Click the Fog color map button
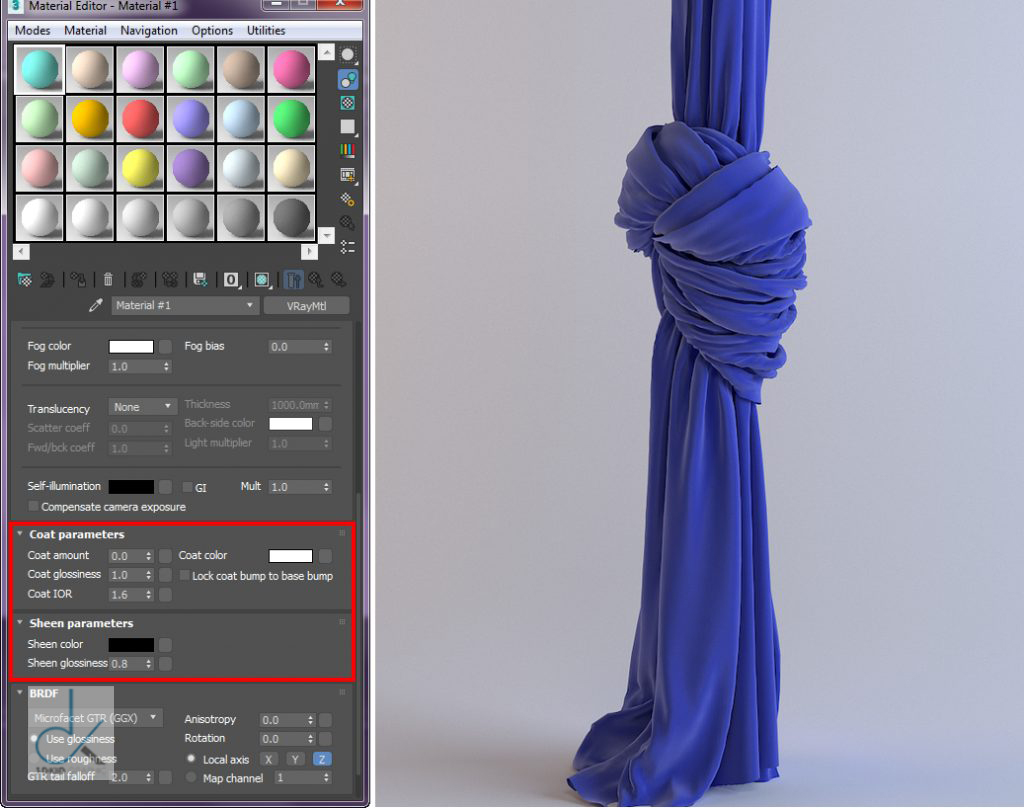This screenshot has width=1024, height=808. 165,346
